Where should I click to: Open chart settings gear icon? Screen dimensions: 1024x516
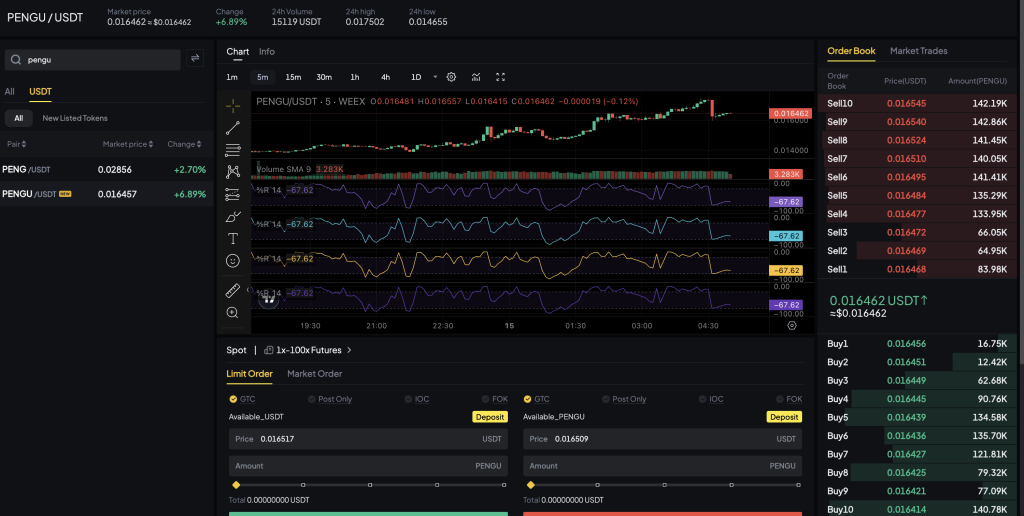[451, 77]
